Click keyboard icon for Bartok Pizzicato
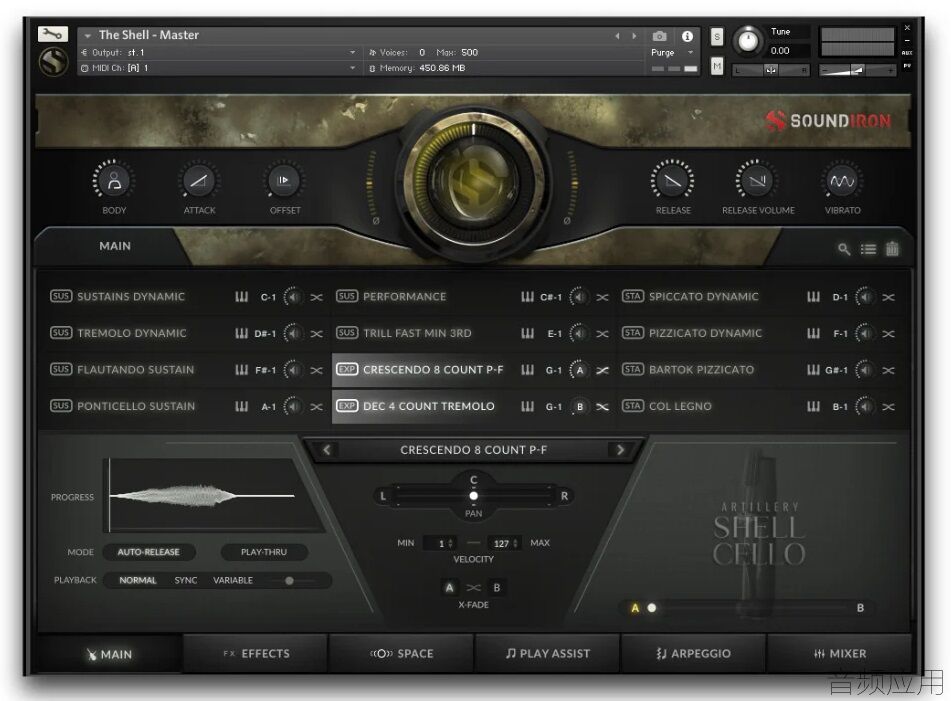 (813, 370)
